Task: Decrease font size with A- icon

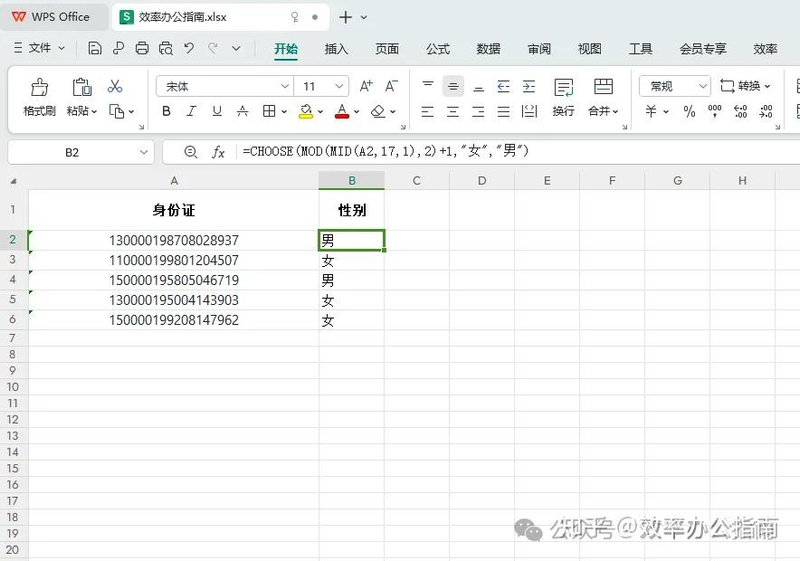Action: [x=391, y=86]
